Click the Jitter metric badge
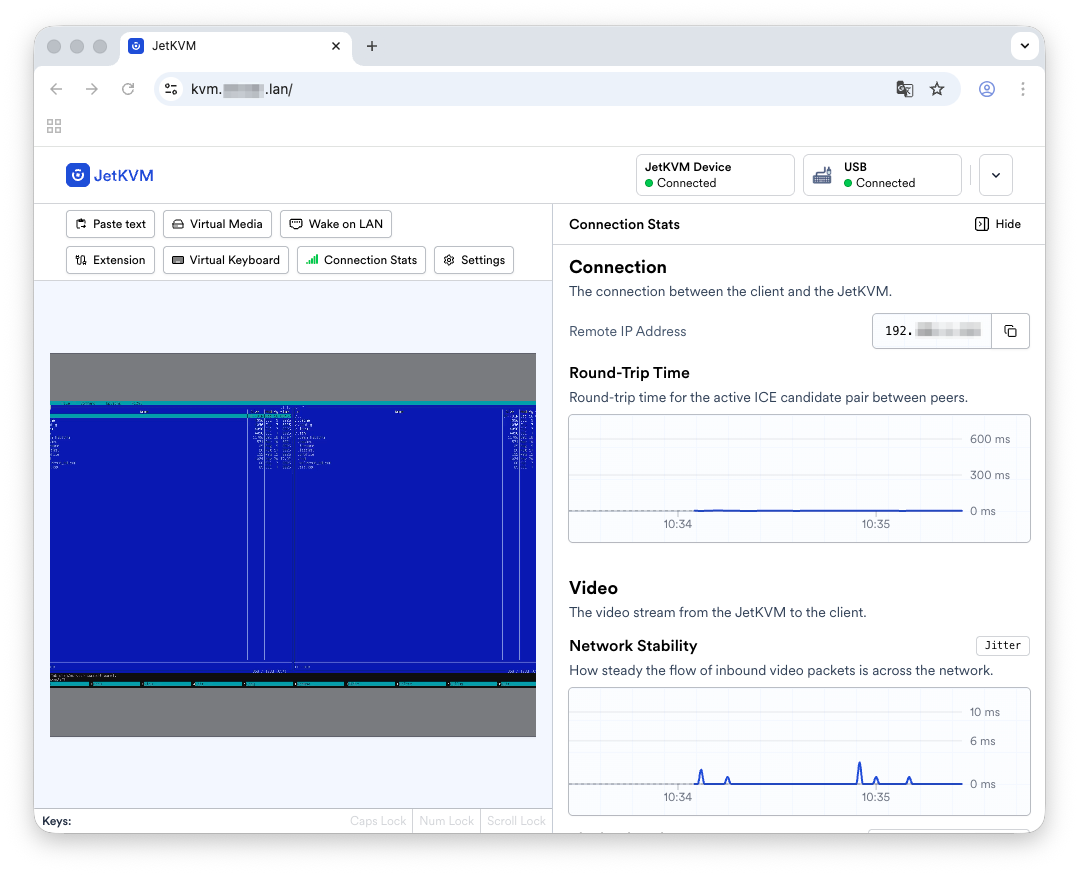 pyautogui.click(x=1003, y=645)
